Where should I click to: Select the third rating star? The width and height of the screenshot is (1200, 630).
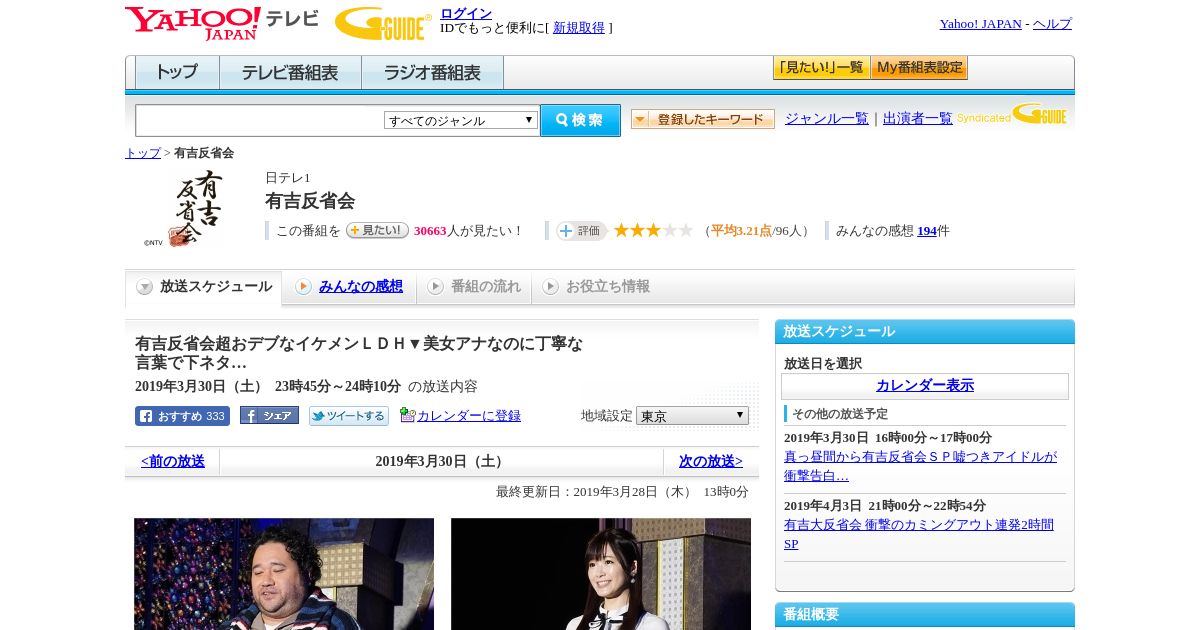pos(653,230)
